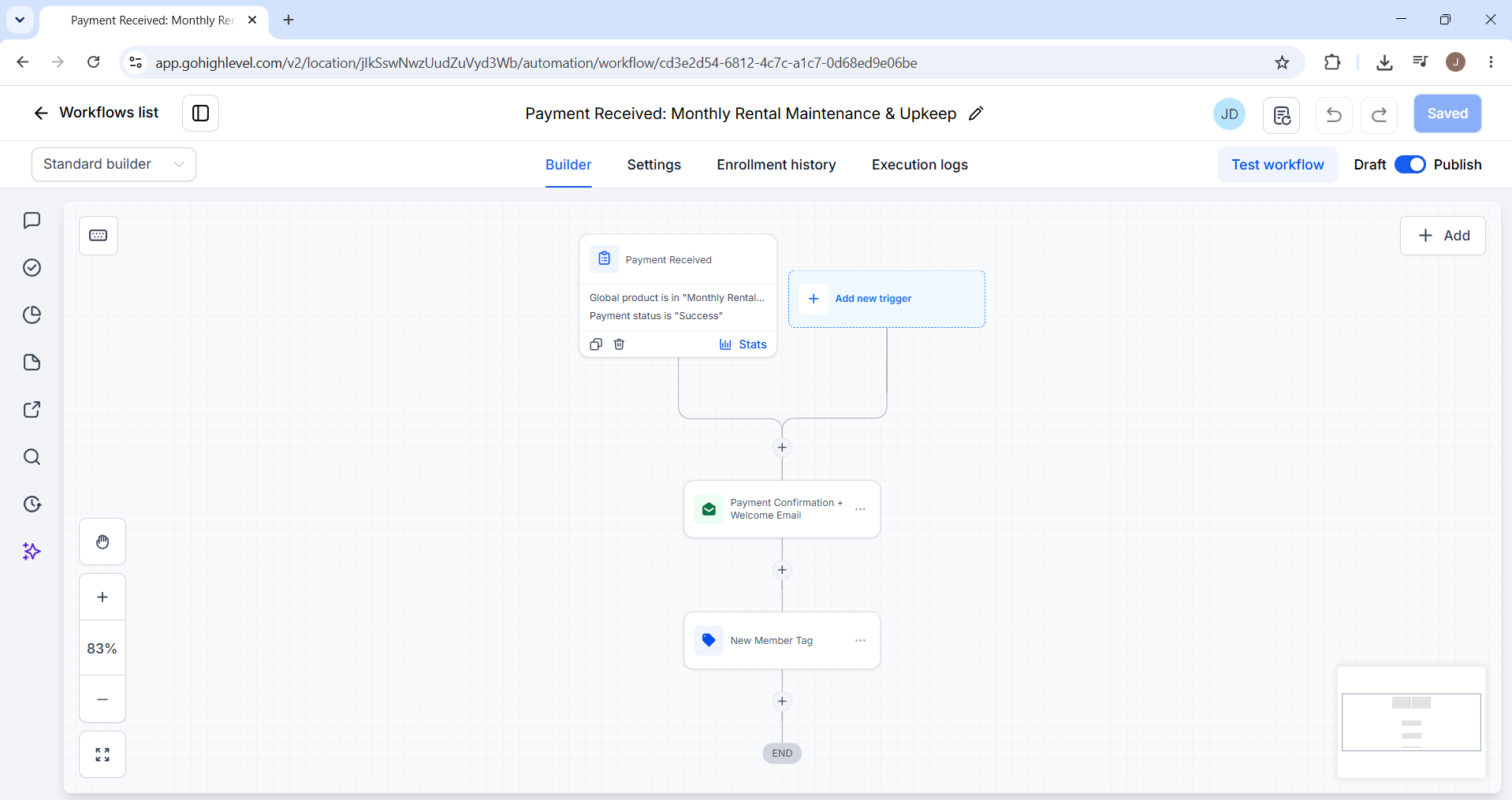The height and width of the screenshot is (800, 1512).
Task: Open the checkmark circle sidebar icon
Action: click(x=32, y=268)
